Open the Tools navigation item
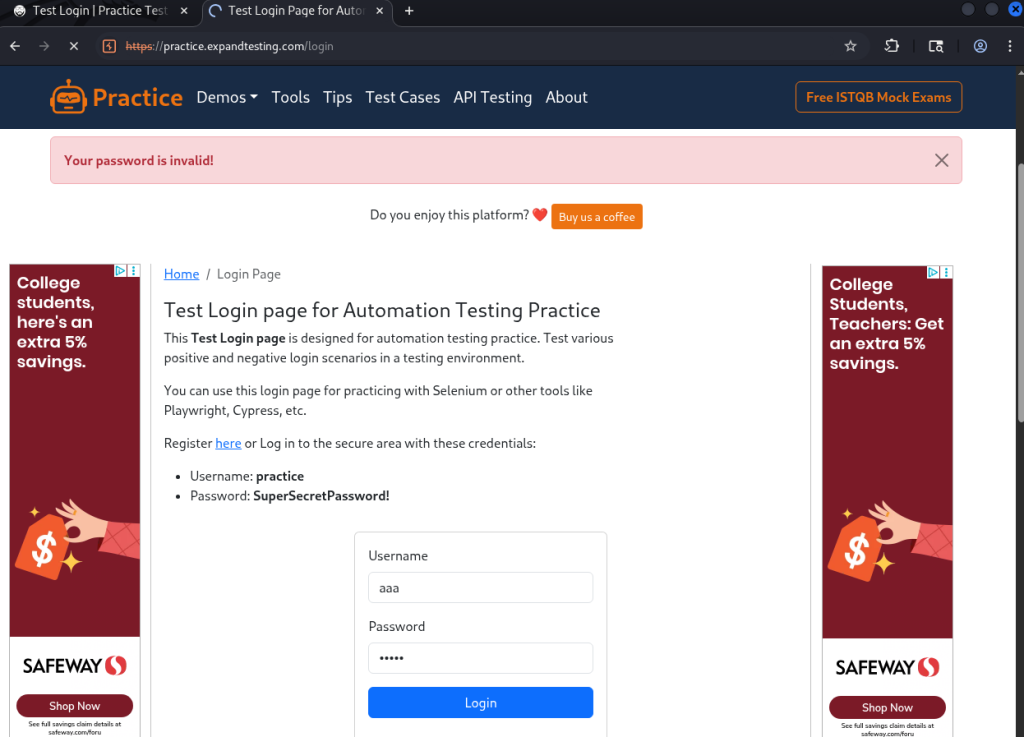The height and width of the screenshot is (737, 1024). point(290,97)
